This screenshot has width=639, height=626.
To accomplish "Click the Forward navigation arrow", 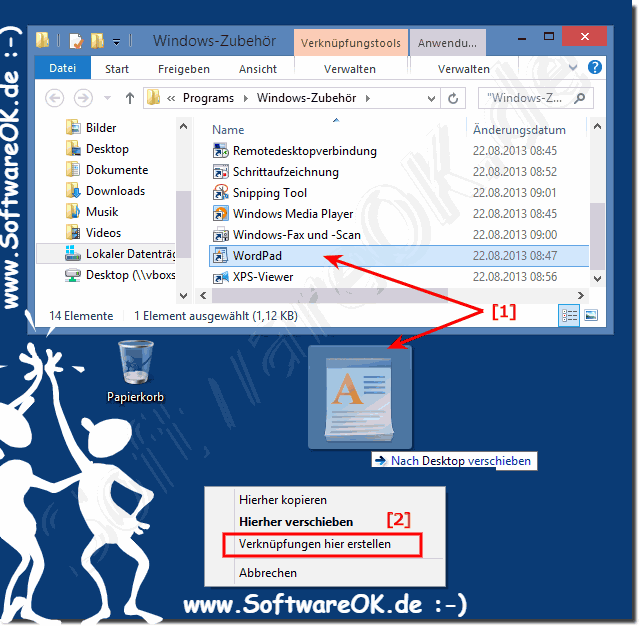I will (83, 98).
